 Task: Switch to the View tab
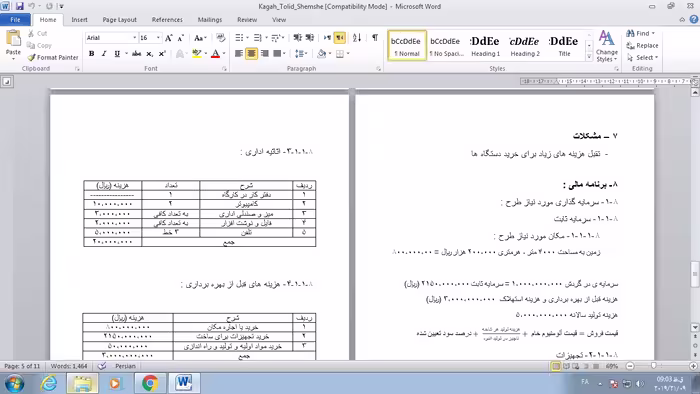tap(279, 20)
